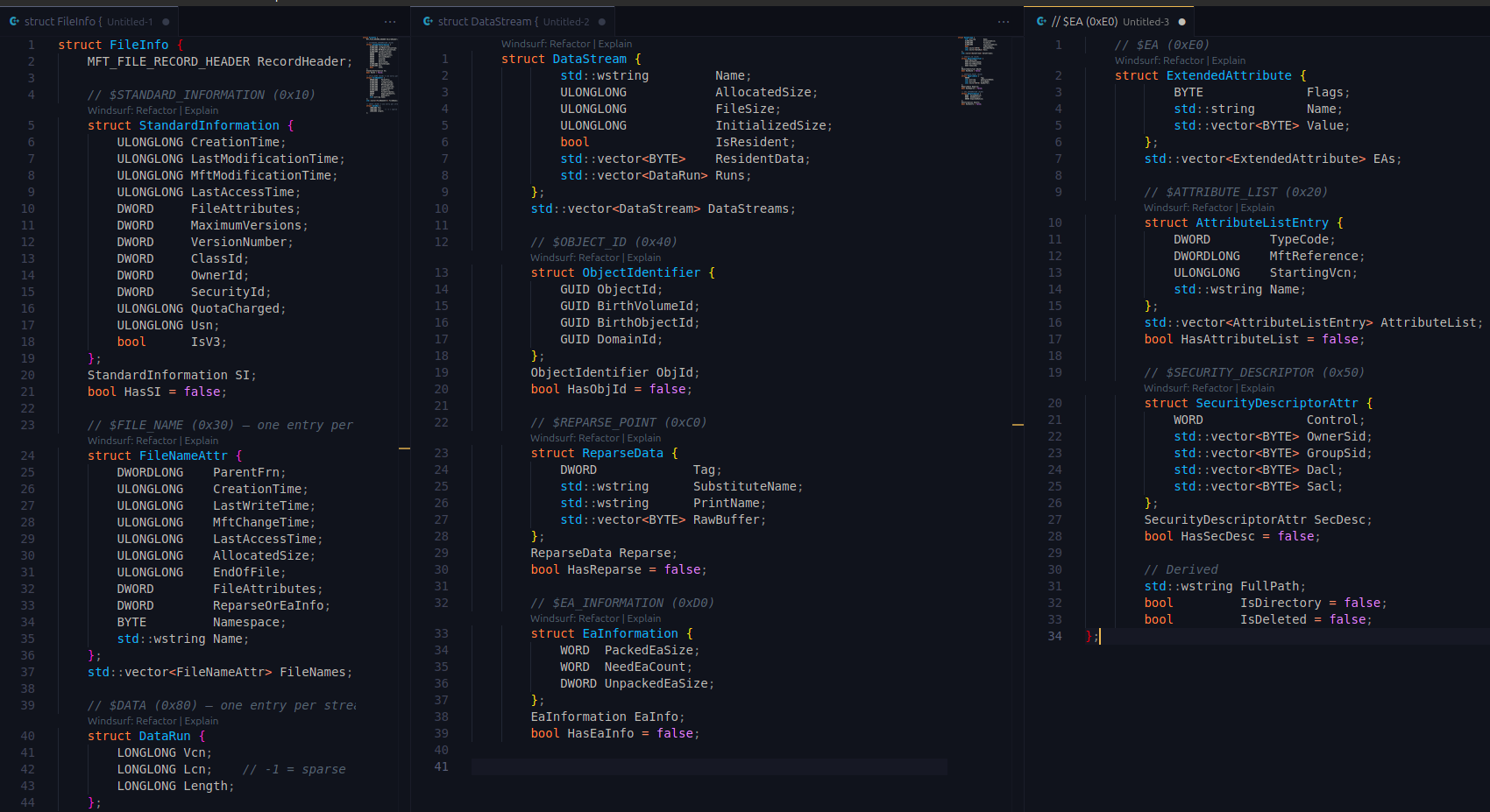Click 'SubstituteName' in struct ReparseData

pyautogui.click(x=745, y=486)
